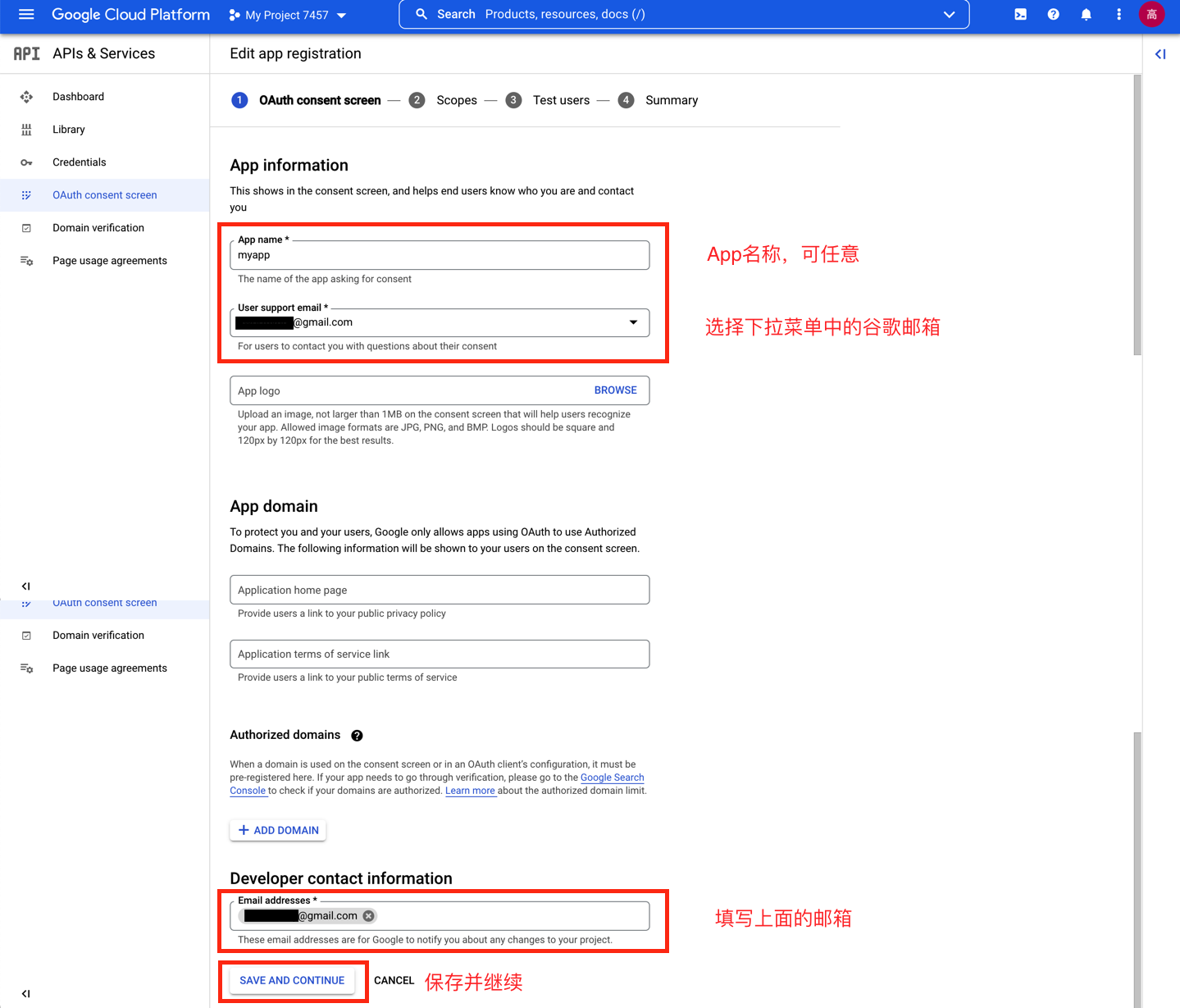Select OAuth consent screen in upper sidebar
The height and width of the screenshot is (1008, 1180).
coord(105,195)
